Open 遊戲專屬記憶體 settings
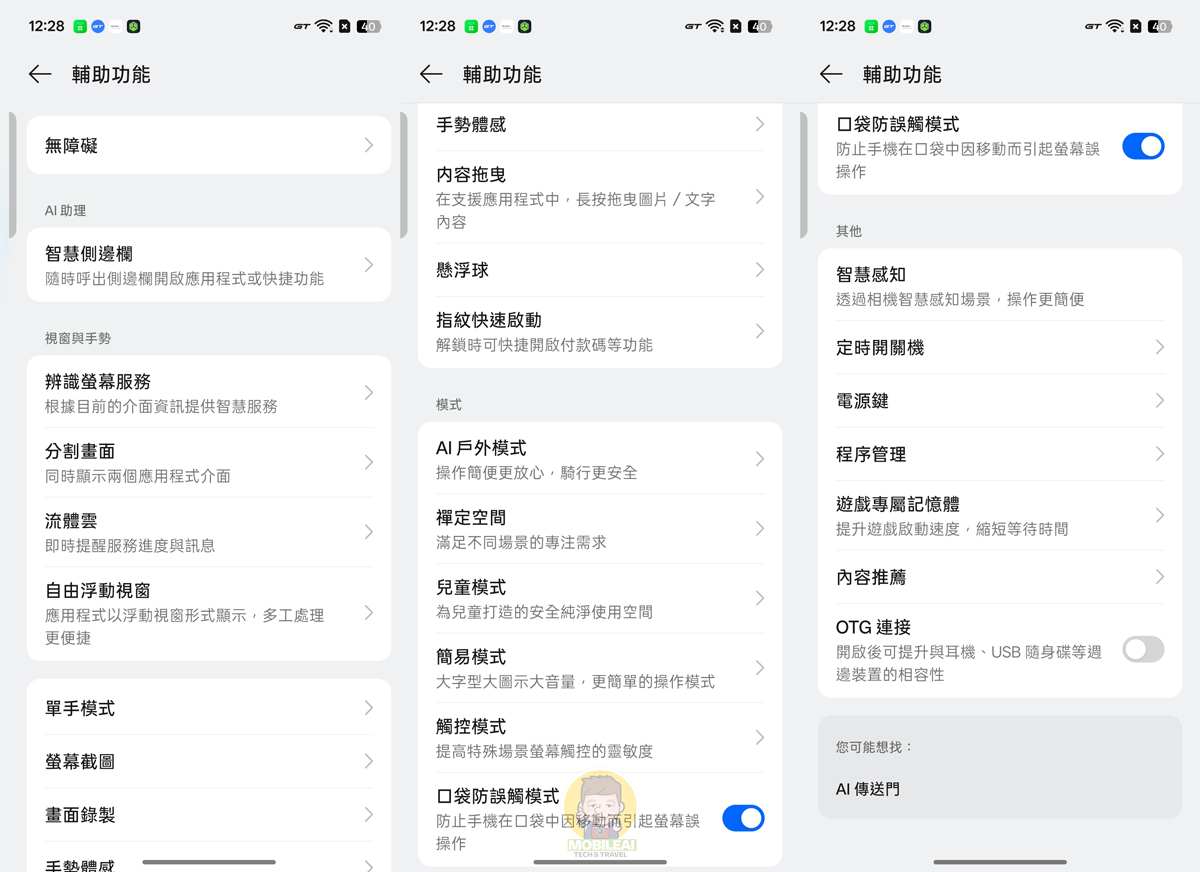Image resolution: width=1200 pixels, height=872 pixels. point(1000,515)
